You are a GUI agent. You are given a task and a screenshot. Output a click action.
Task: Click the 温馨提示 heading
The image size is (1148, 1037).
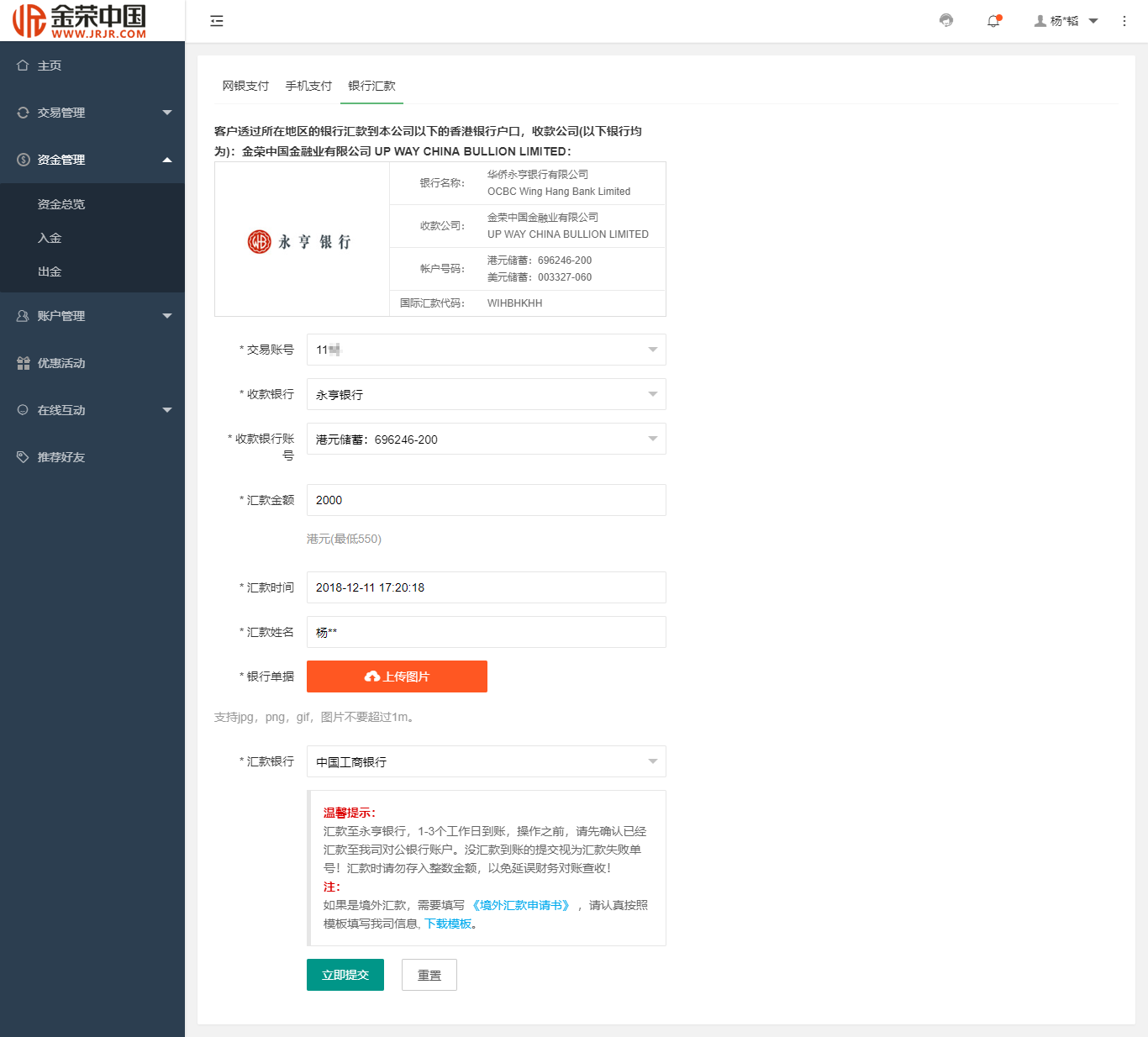point(350,813)
